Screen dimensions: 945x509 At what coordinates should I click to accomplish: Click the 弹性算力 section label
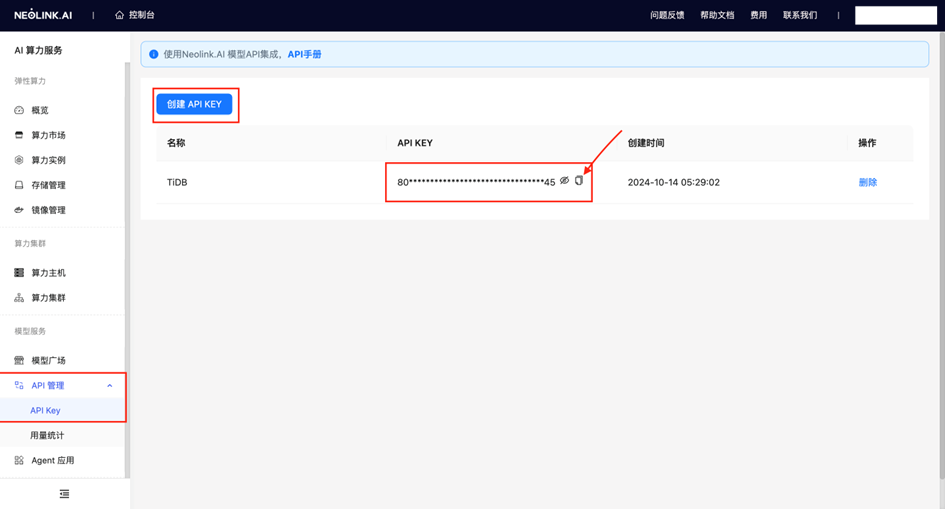(x=30, y=81)
